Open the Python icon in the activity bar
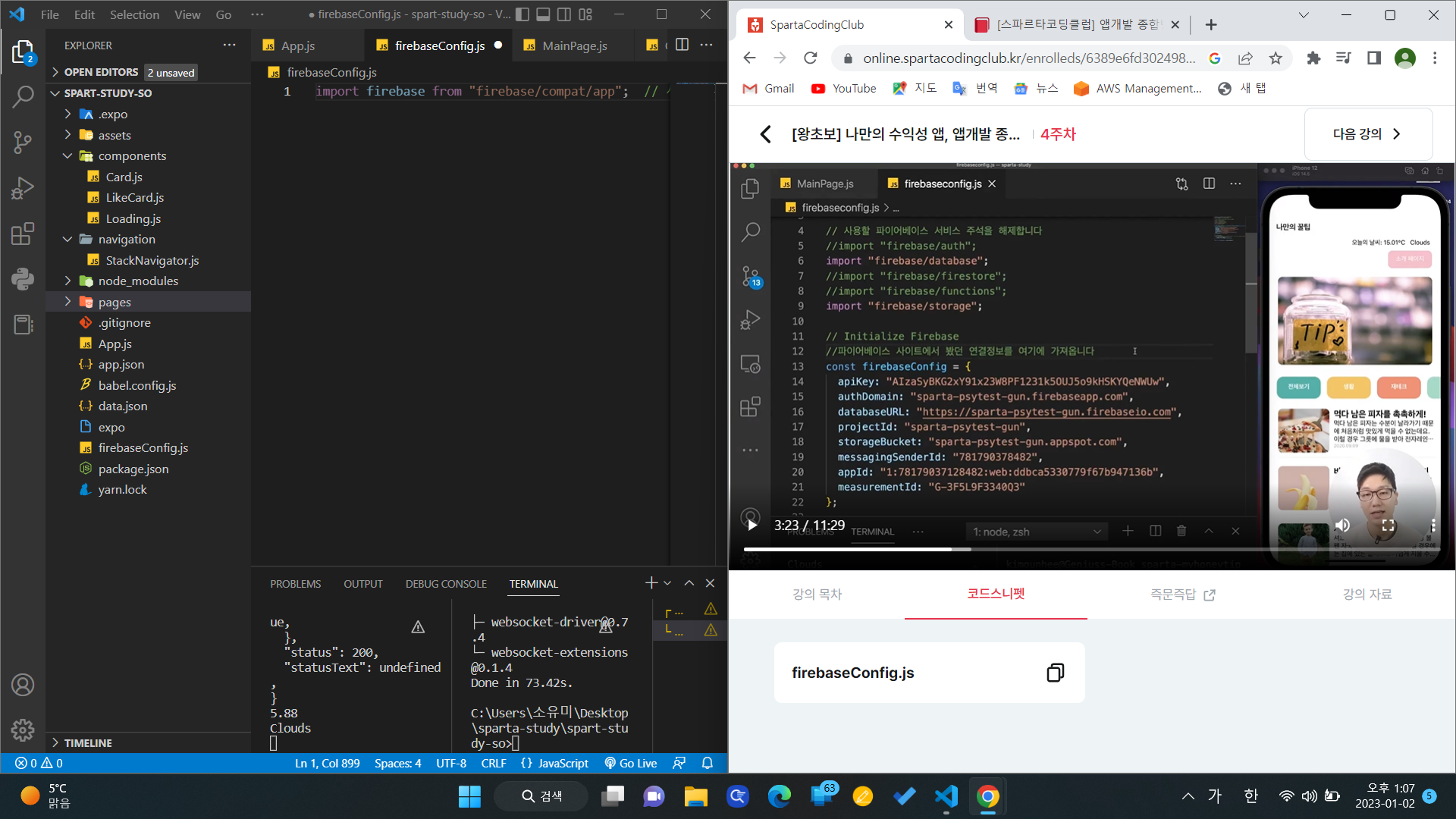Screen dimensions: 1456x819 click(x=23, y=279)
